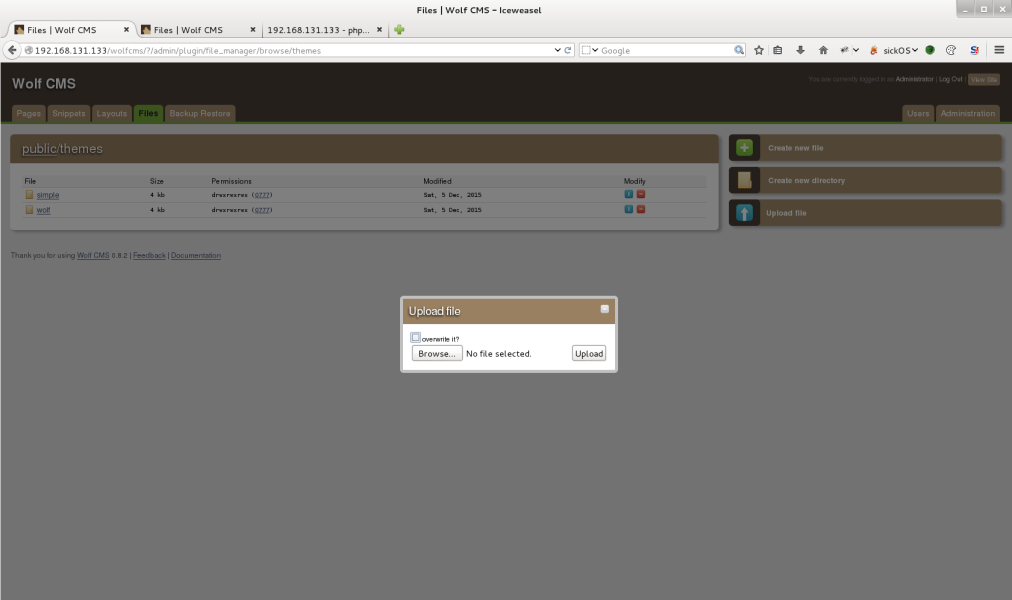Click the Upload button in dialog
The height and width of the screenshot is (600, 1012).
[589, 354]
